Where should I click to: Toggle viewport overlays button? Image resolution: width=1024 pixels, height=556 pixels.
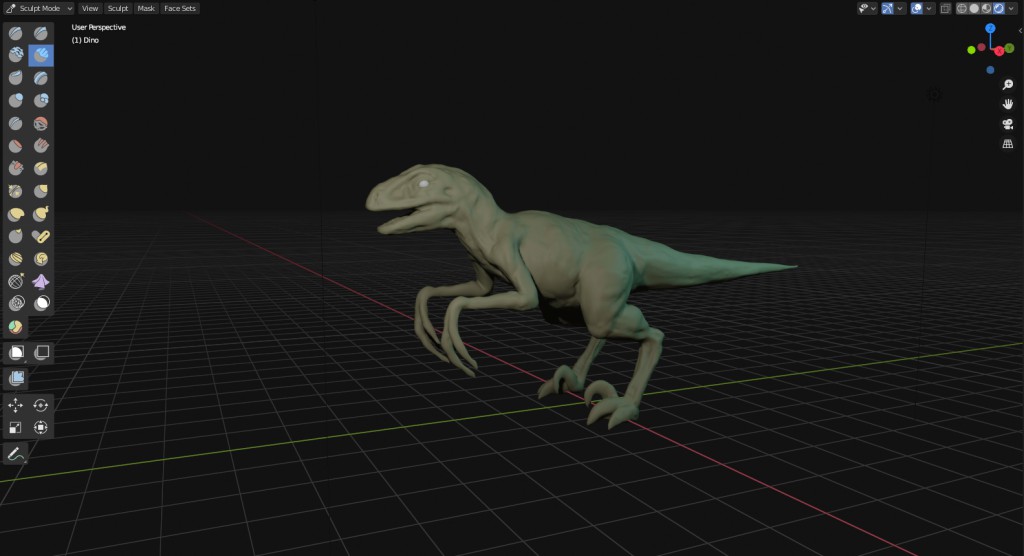click(x=916, y=8)
